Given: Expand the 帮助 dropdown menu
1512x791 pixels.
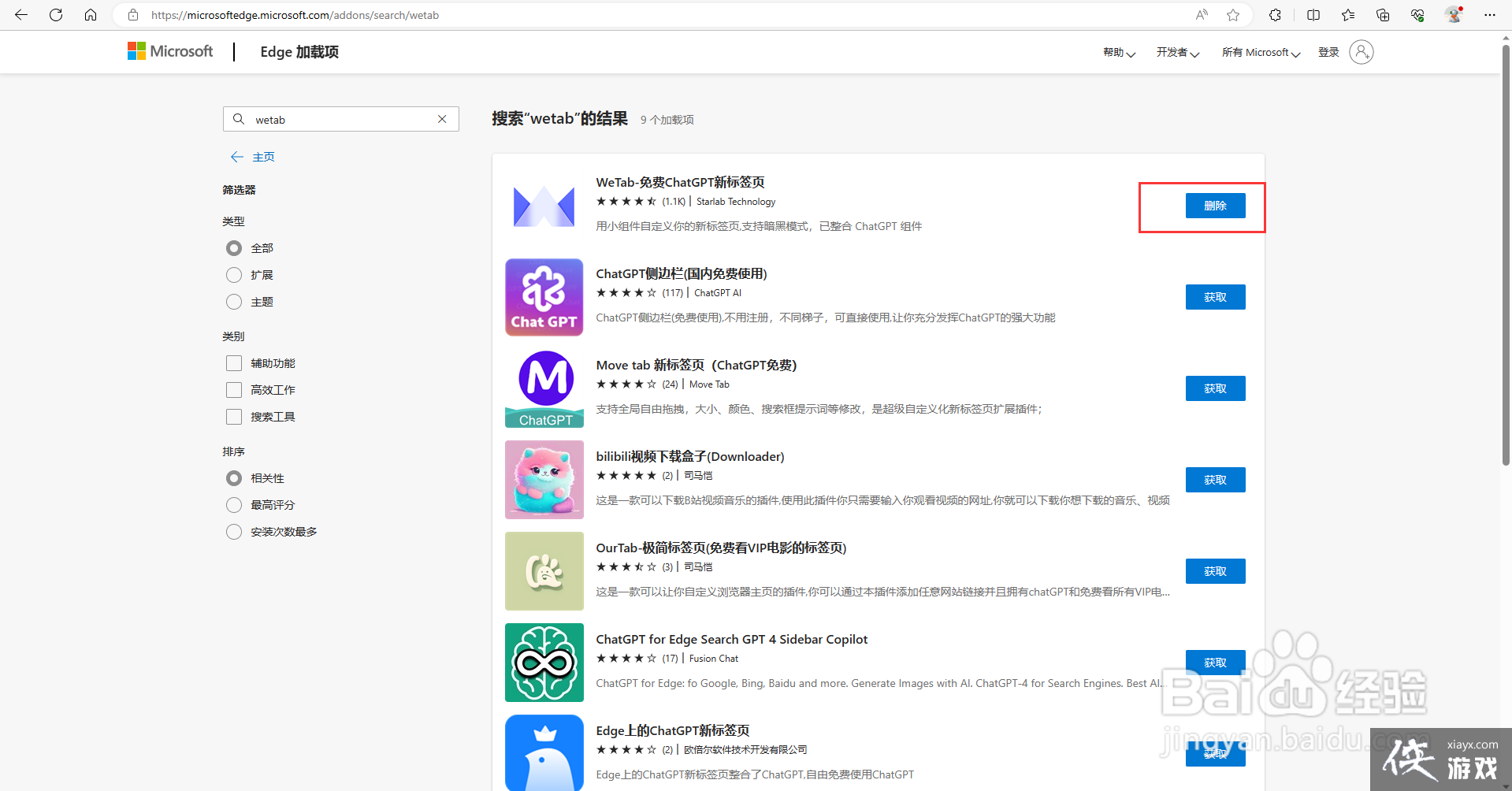Looking at the screenshot, I should point(1119,53).
